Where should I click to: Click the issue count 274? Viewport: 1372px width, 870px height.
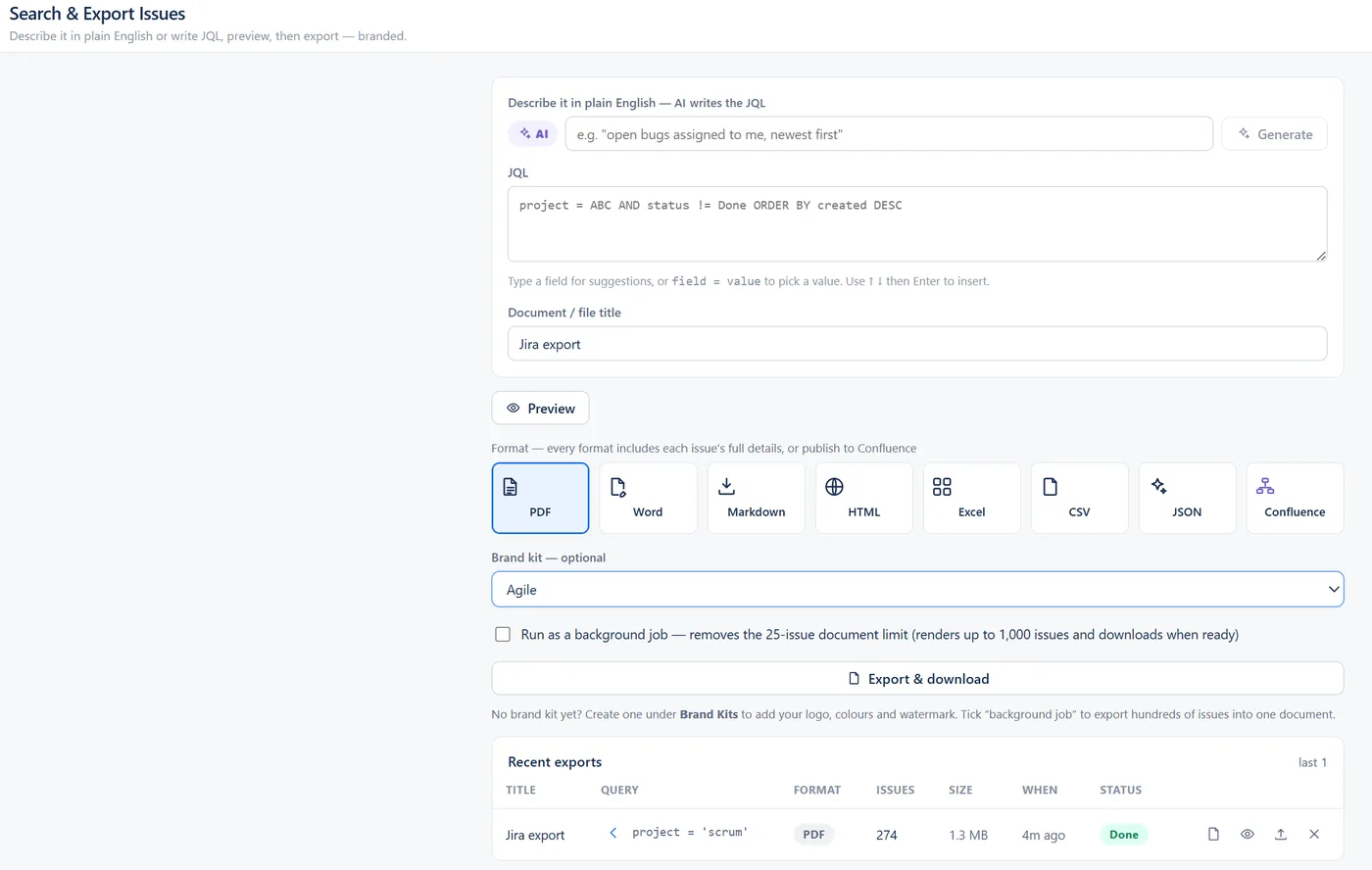[x=887, y=836]
